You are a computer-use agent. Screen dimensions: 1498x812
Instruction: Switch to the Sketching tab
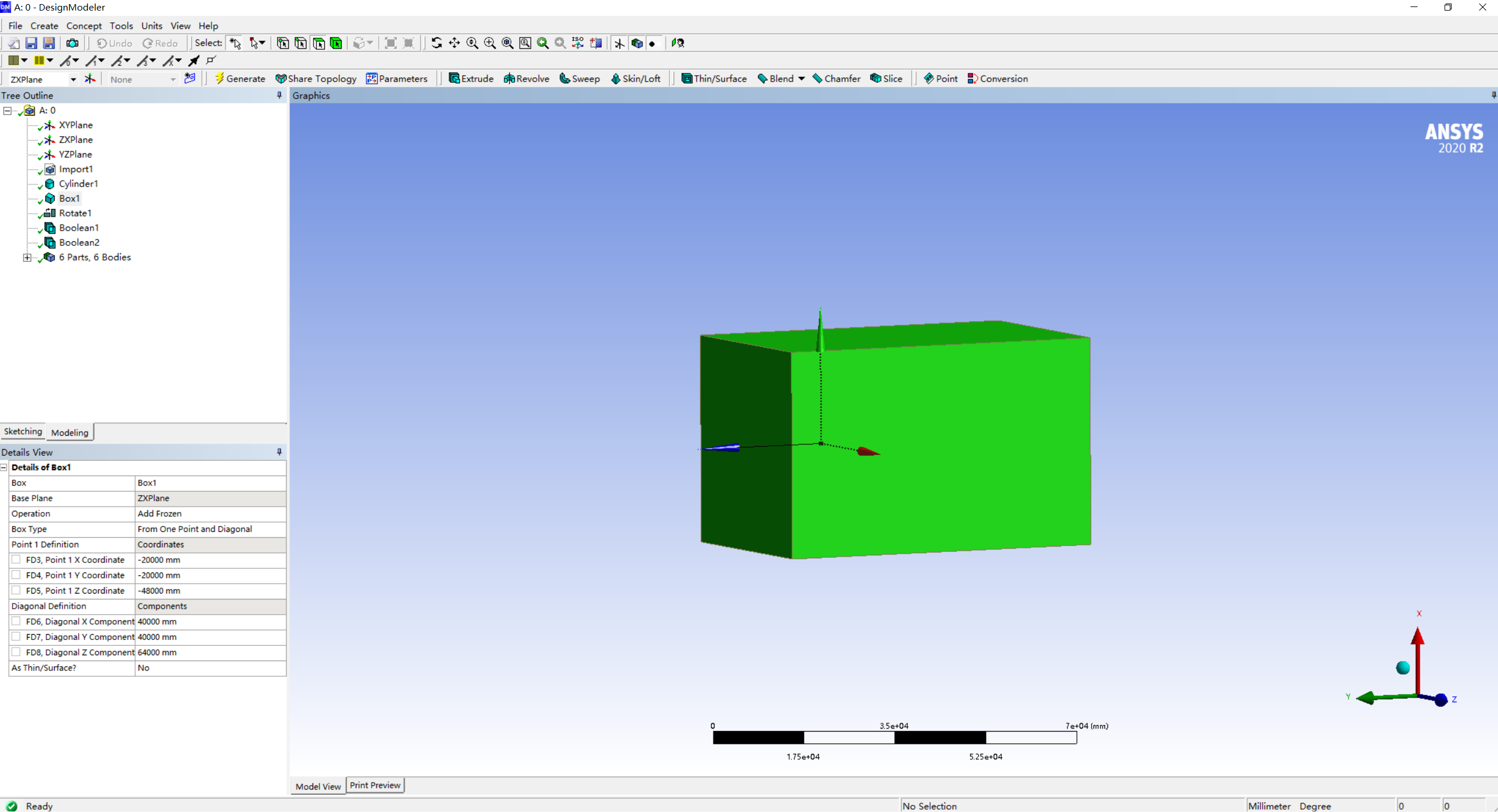pos(23,432)
